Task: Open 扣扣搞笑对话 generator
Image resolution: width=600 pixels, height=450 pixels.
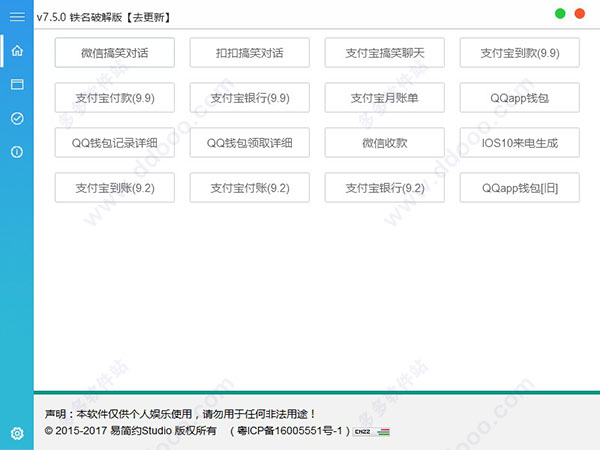Action: tap(249, 52)
